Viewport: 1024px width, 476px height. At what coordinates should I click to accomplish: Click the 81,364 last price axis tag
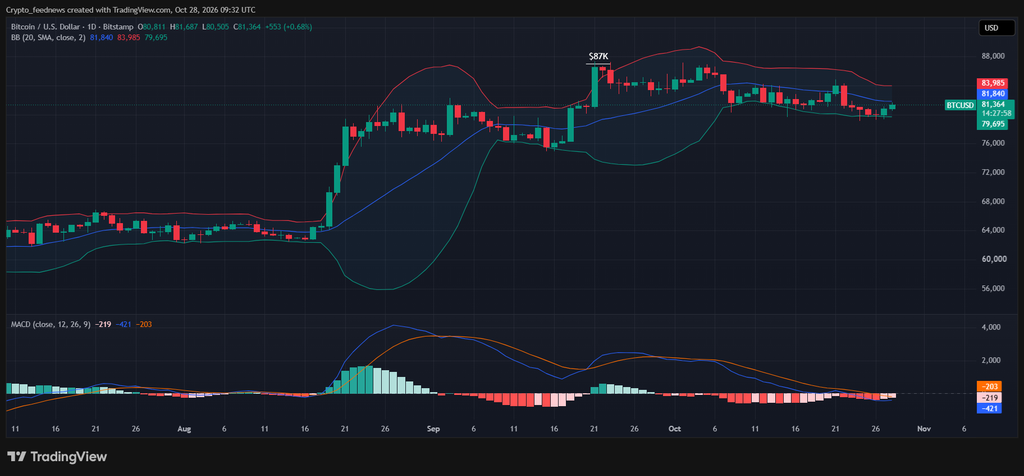[993, 104]
